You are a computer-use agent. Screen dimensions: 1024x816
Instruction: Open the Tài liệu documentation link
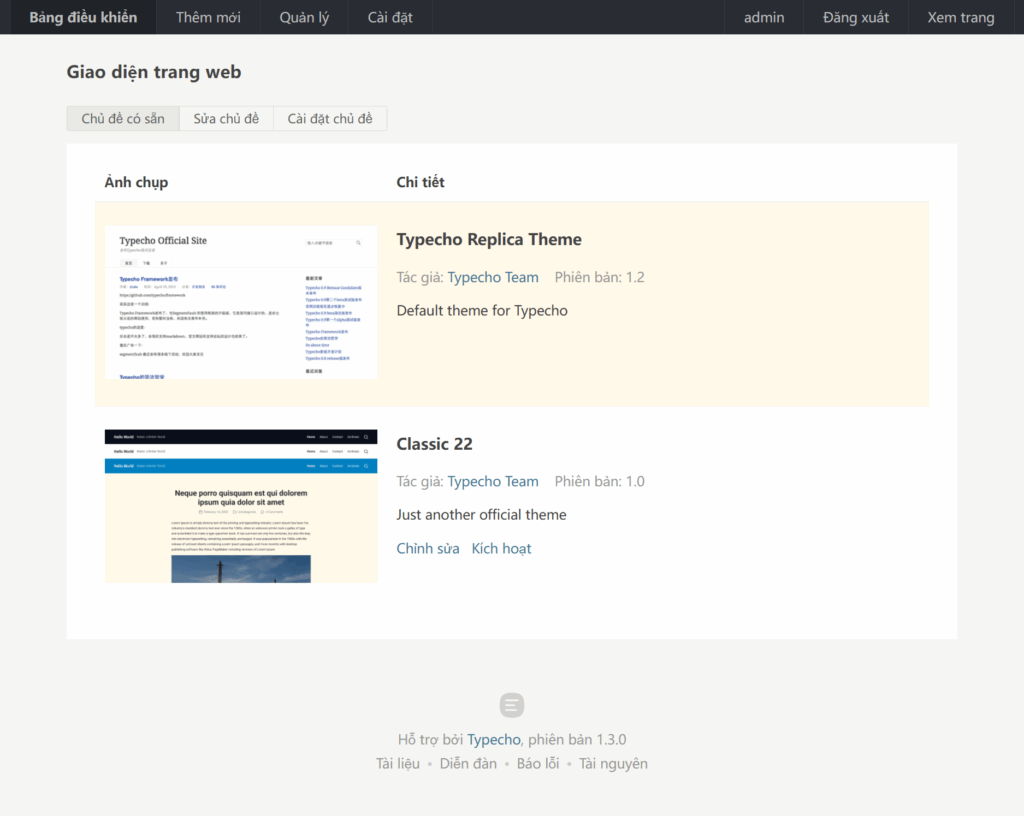[398, 764]
